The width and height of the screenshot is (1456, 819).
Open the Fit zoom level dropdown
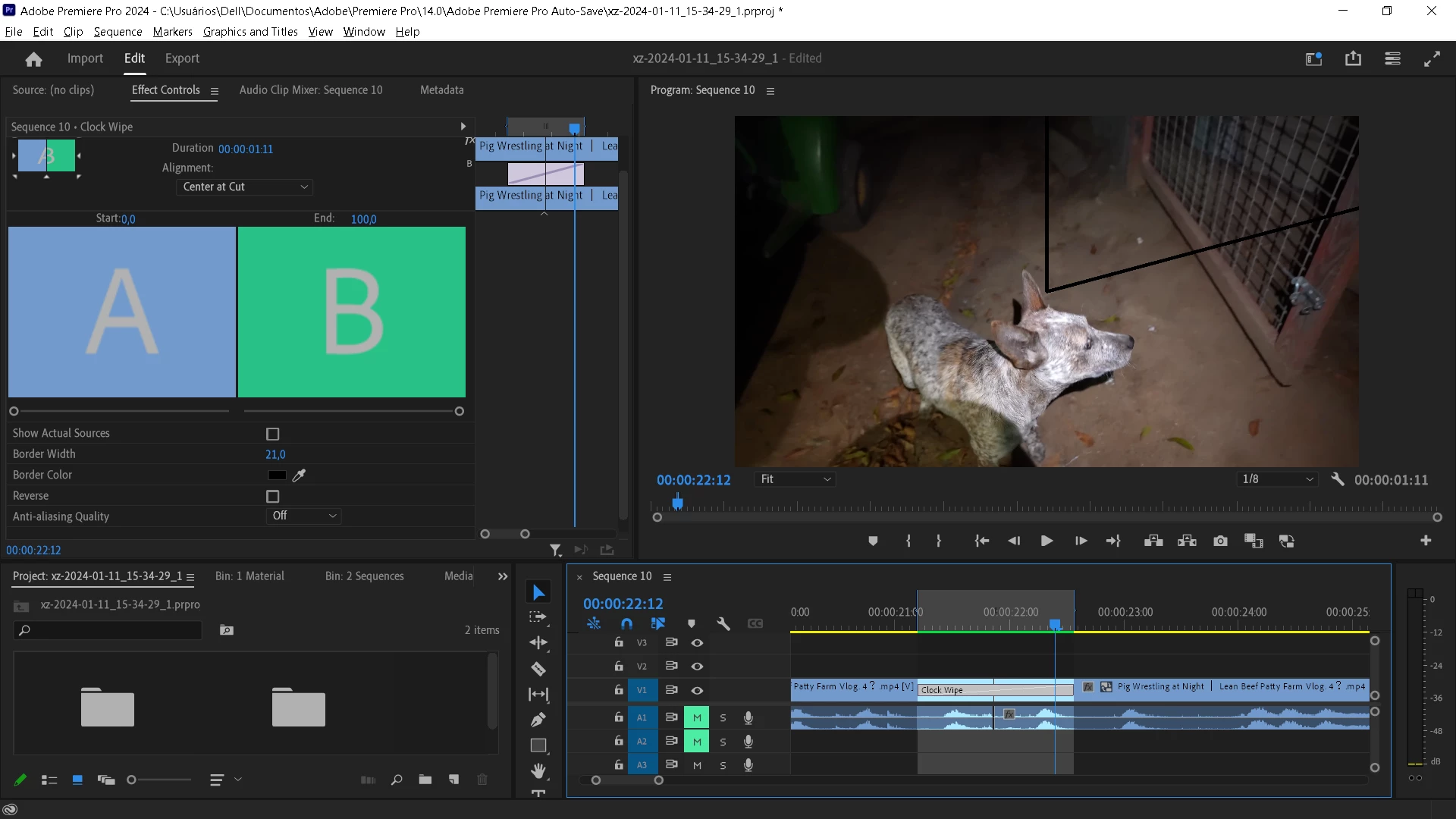(x=795, y=479)
